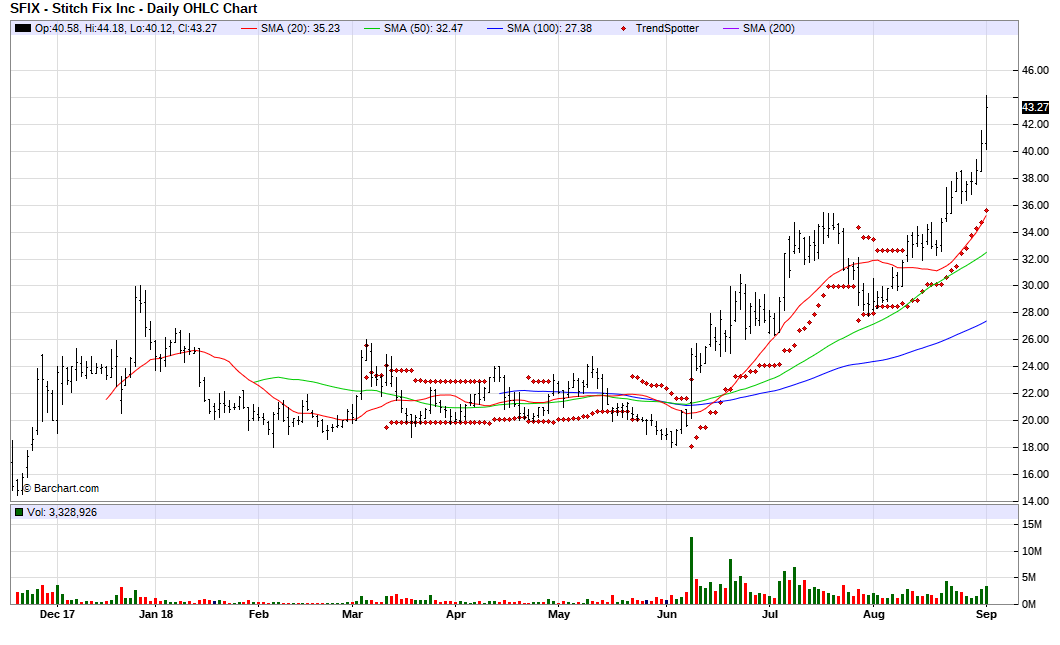Click the tallest green volume bar in June
This screenshot has height=645, width=1060.
[692, 571]
